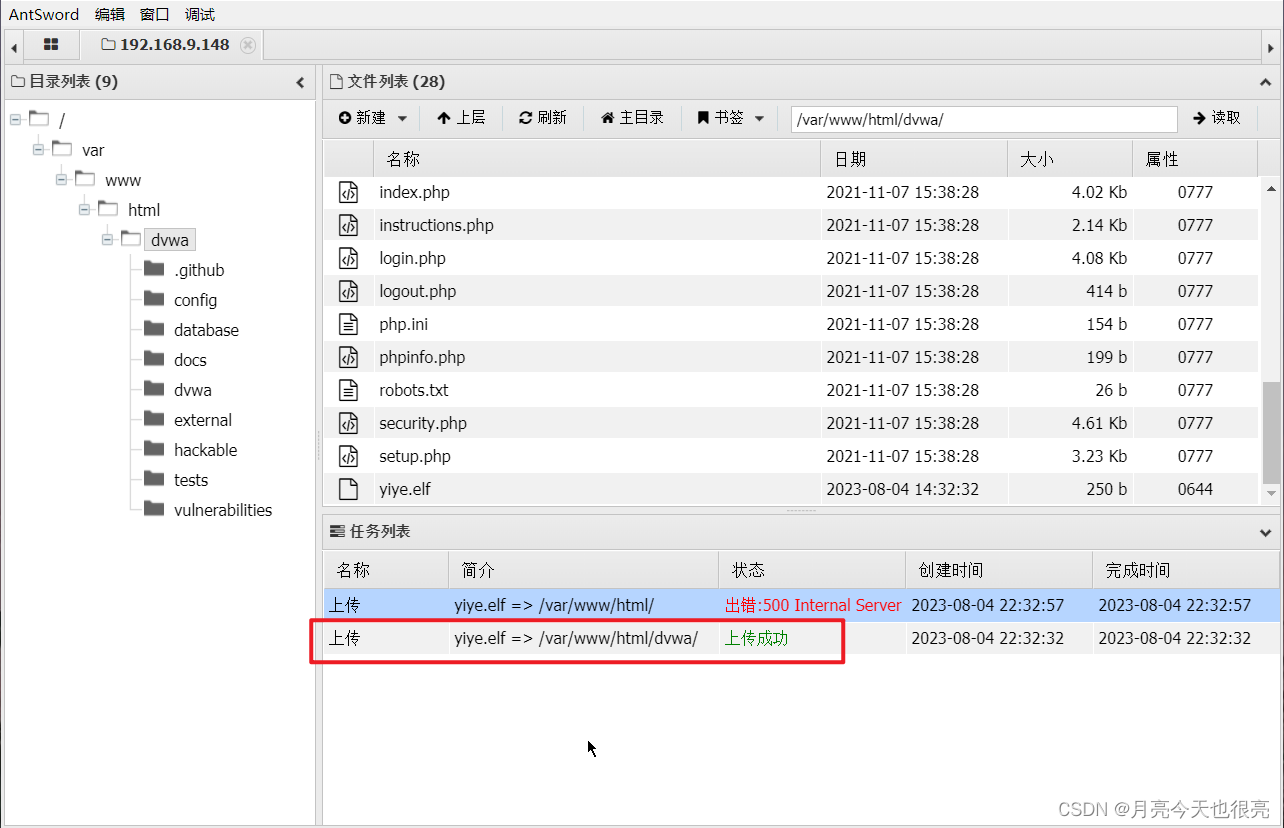Collapse the root / tree node
This screenshot has width=1284, height=828.
[x=16, y=120]
